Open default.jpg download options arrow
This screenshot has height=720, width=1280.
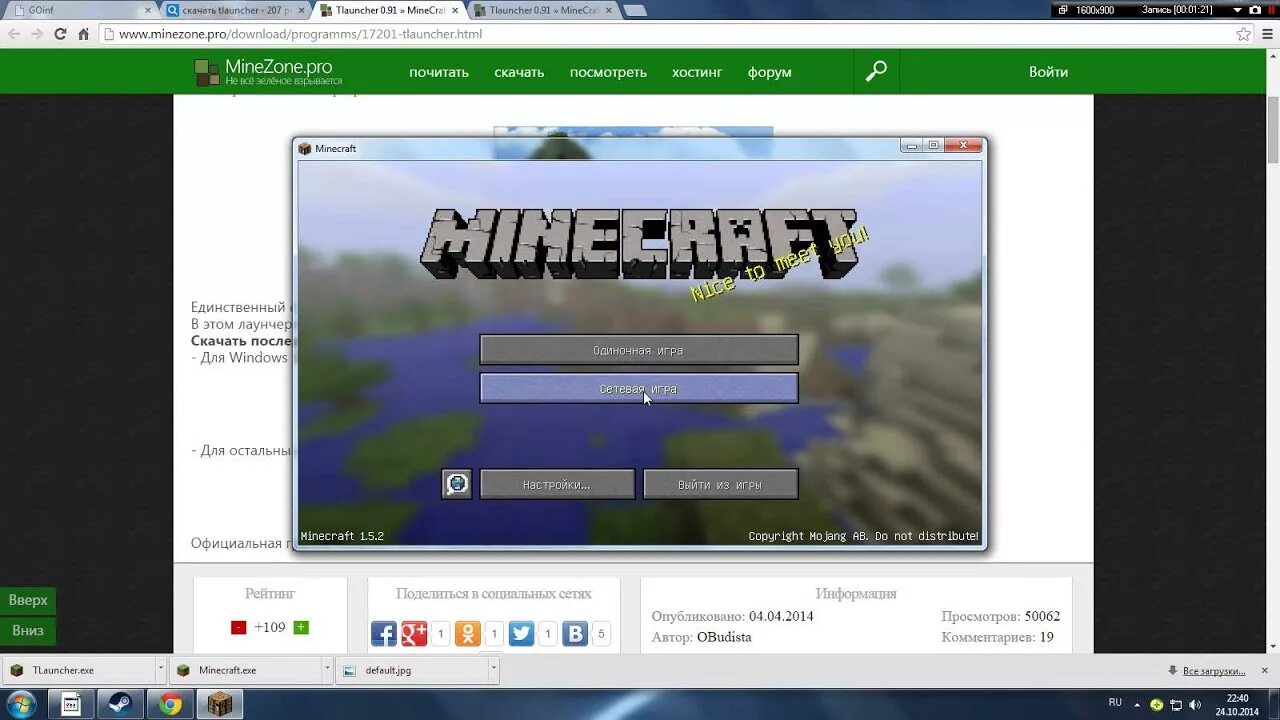coord(493,670)
